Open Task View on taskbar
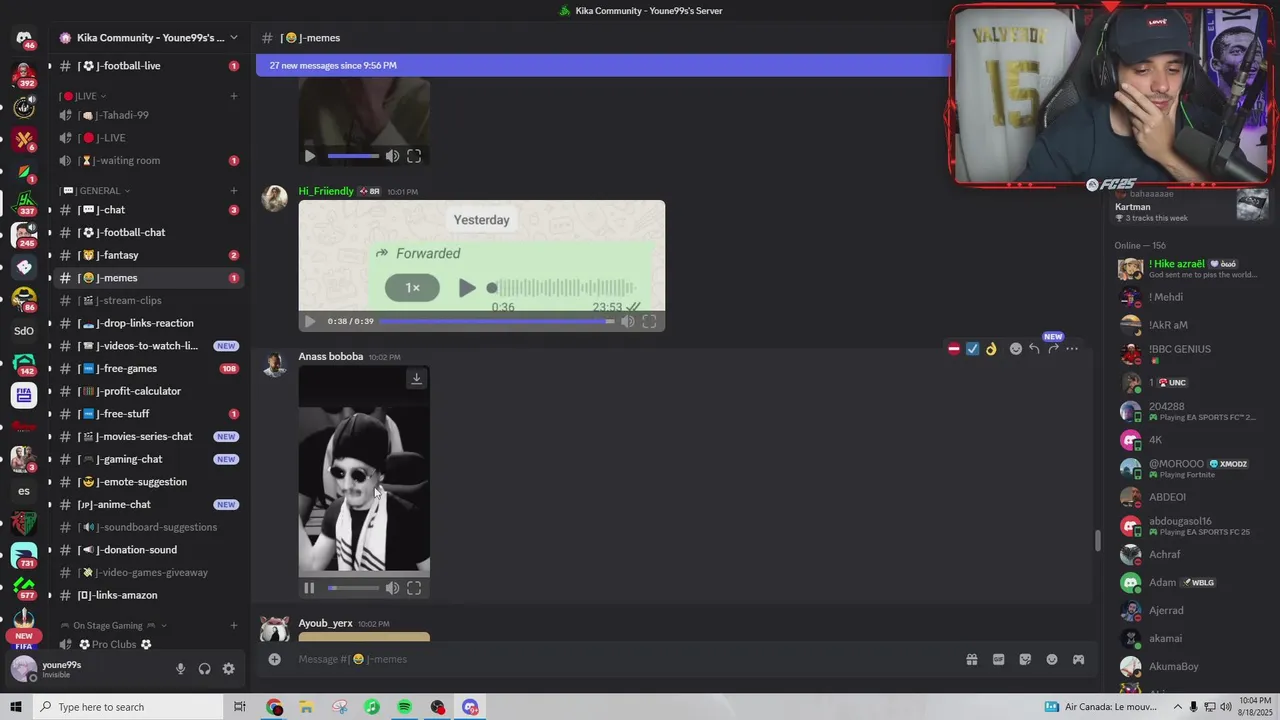The width and height of the screenshot is (1280, 720). pos(240,707)
